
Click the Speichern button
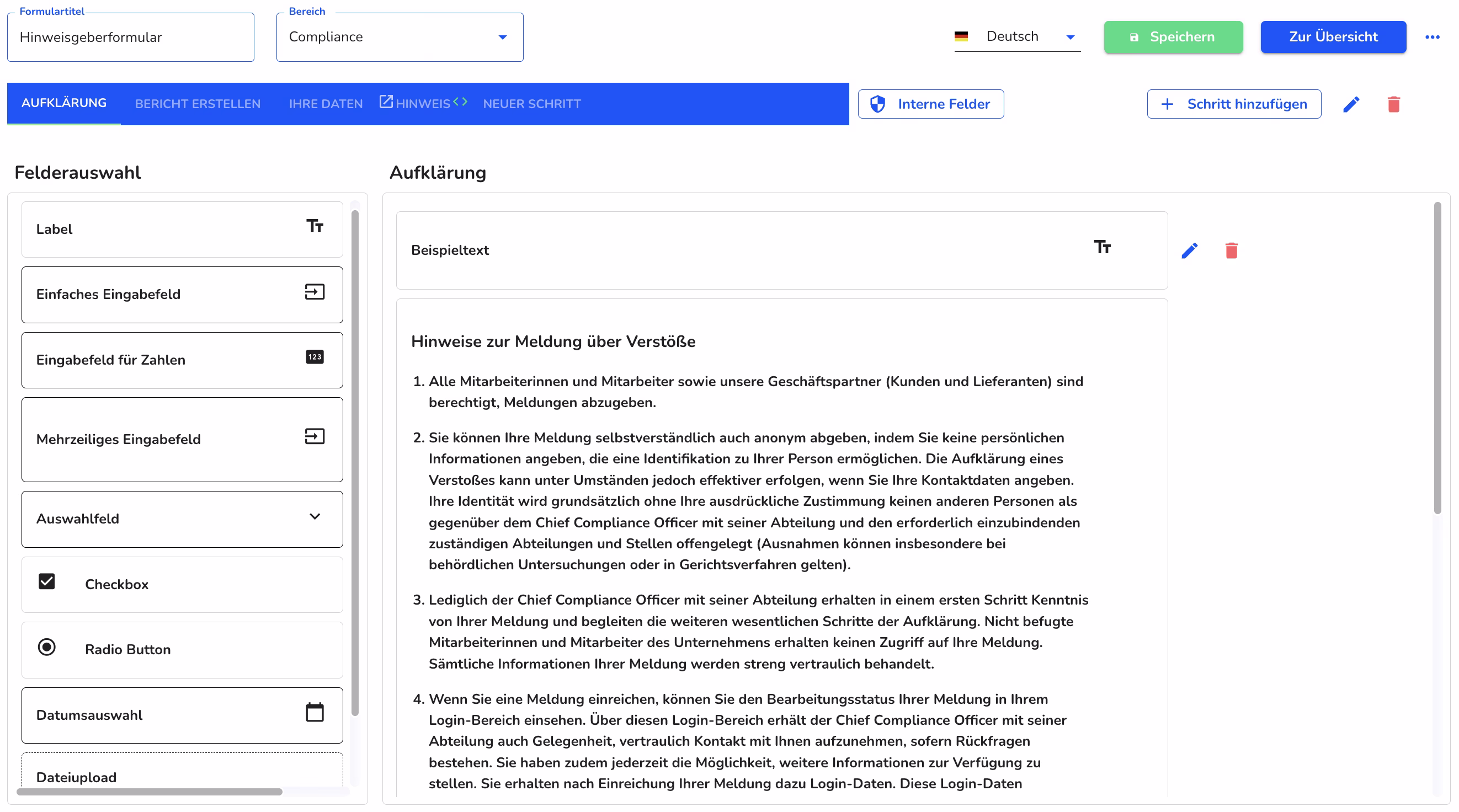pyautogui.click(x=1173, y=38)
